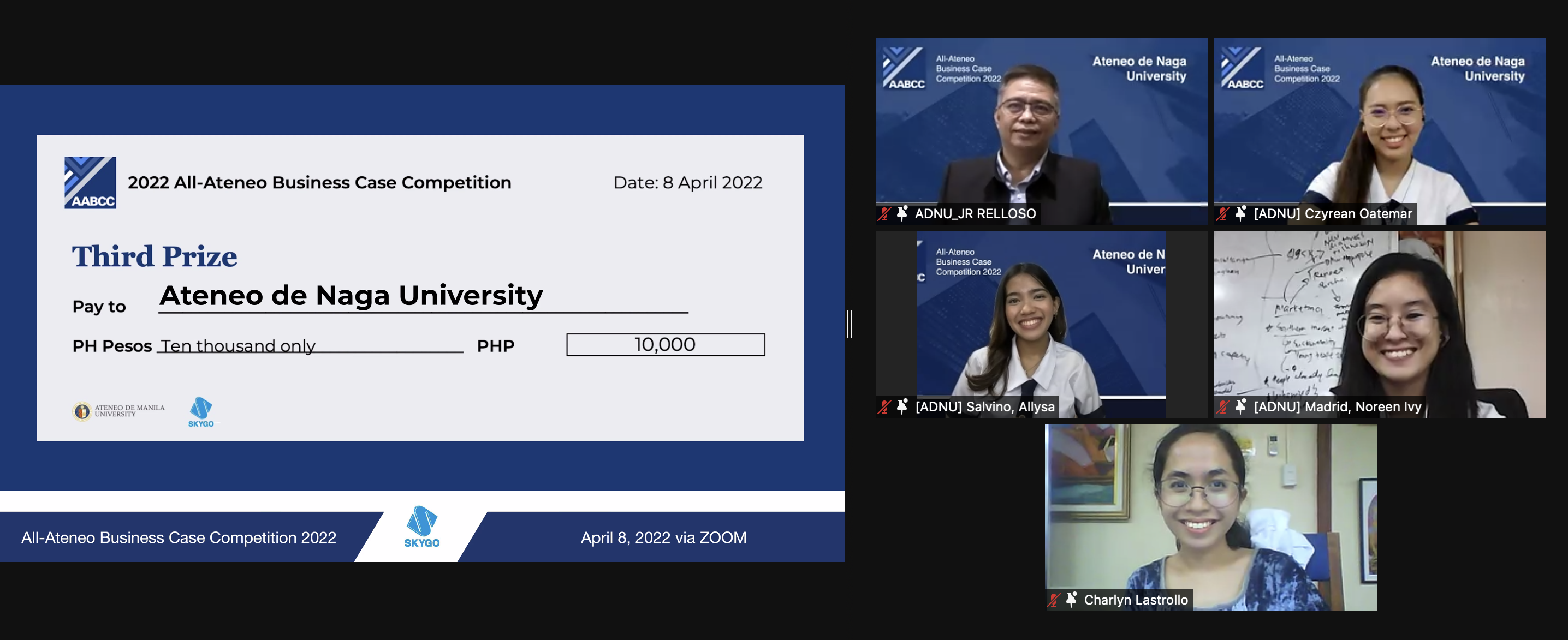This screenshot has width=1568, height=640.
Task: Unmute [ADNU] Salvino, Allysa's microphone
Action: click(x=883, y=408)
